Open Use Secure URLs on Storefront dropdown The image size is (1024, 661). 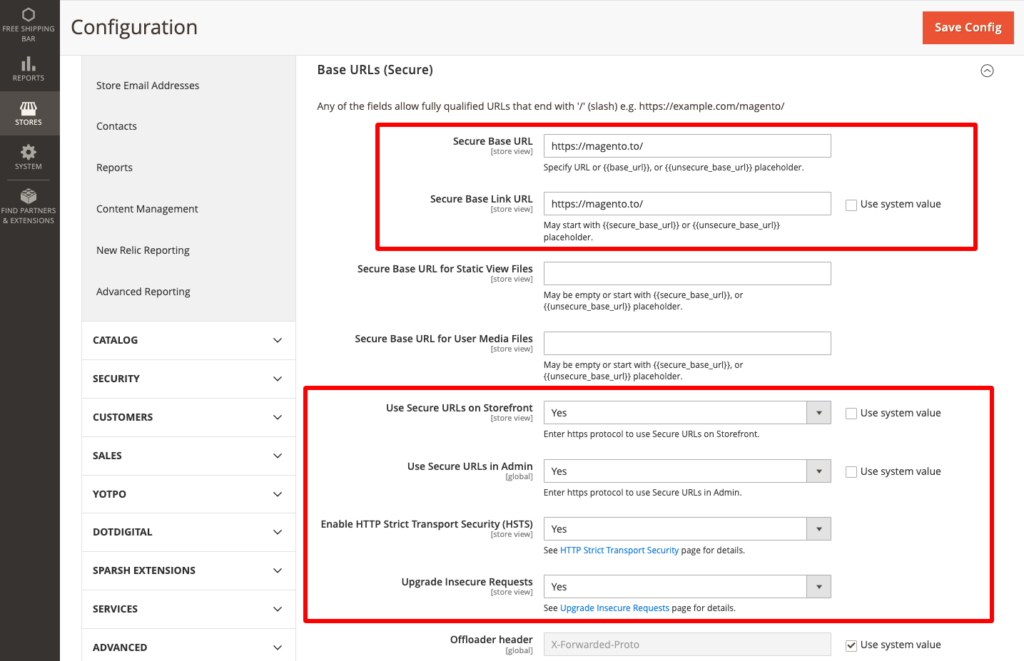[x=687, y=413]
